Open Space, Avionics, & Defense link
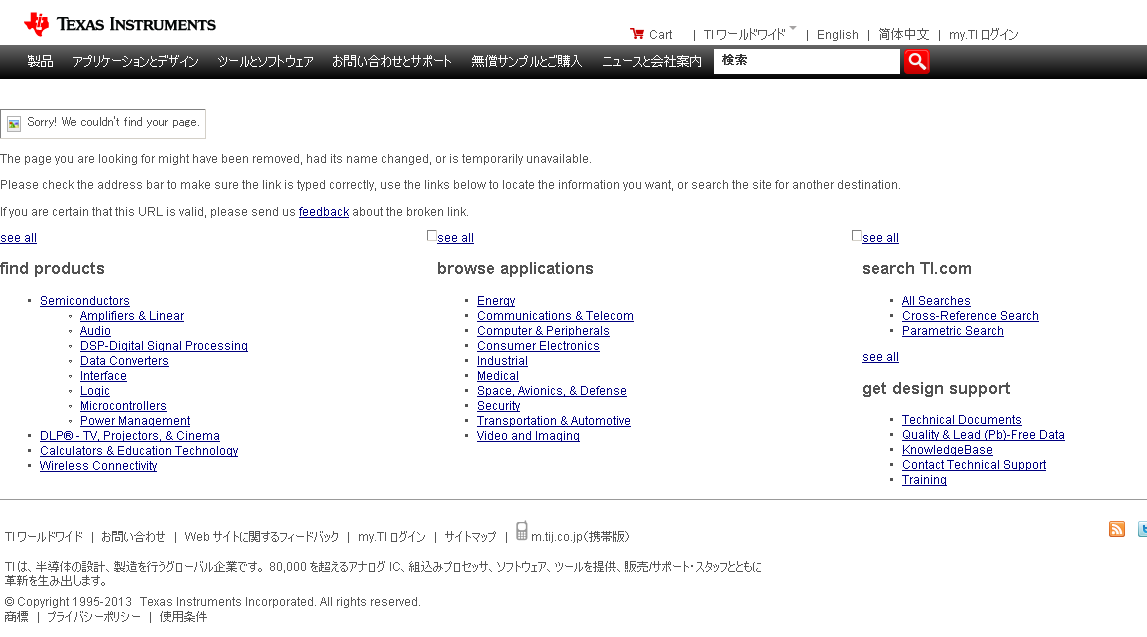Image resolution: width=1147 pixels, height=637 pixels. 552,391
